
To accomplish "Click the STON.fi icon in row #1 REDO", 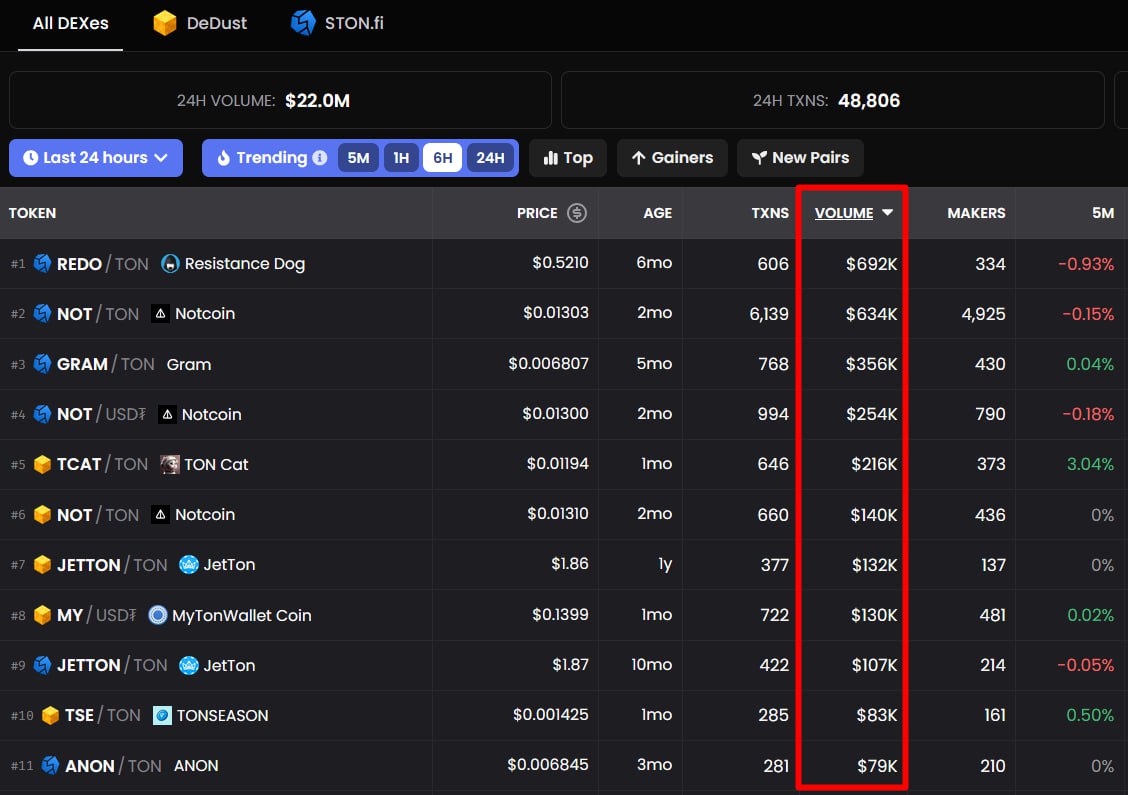I will click(x=42, y=263).
